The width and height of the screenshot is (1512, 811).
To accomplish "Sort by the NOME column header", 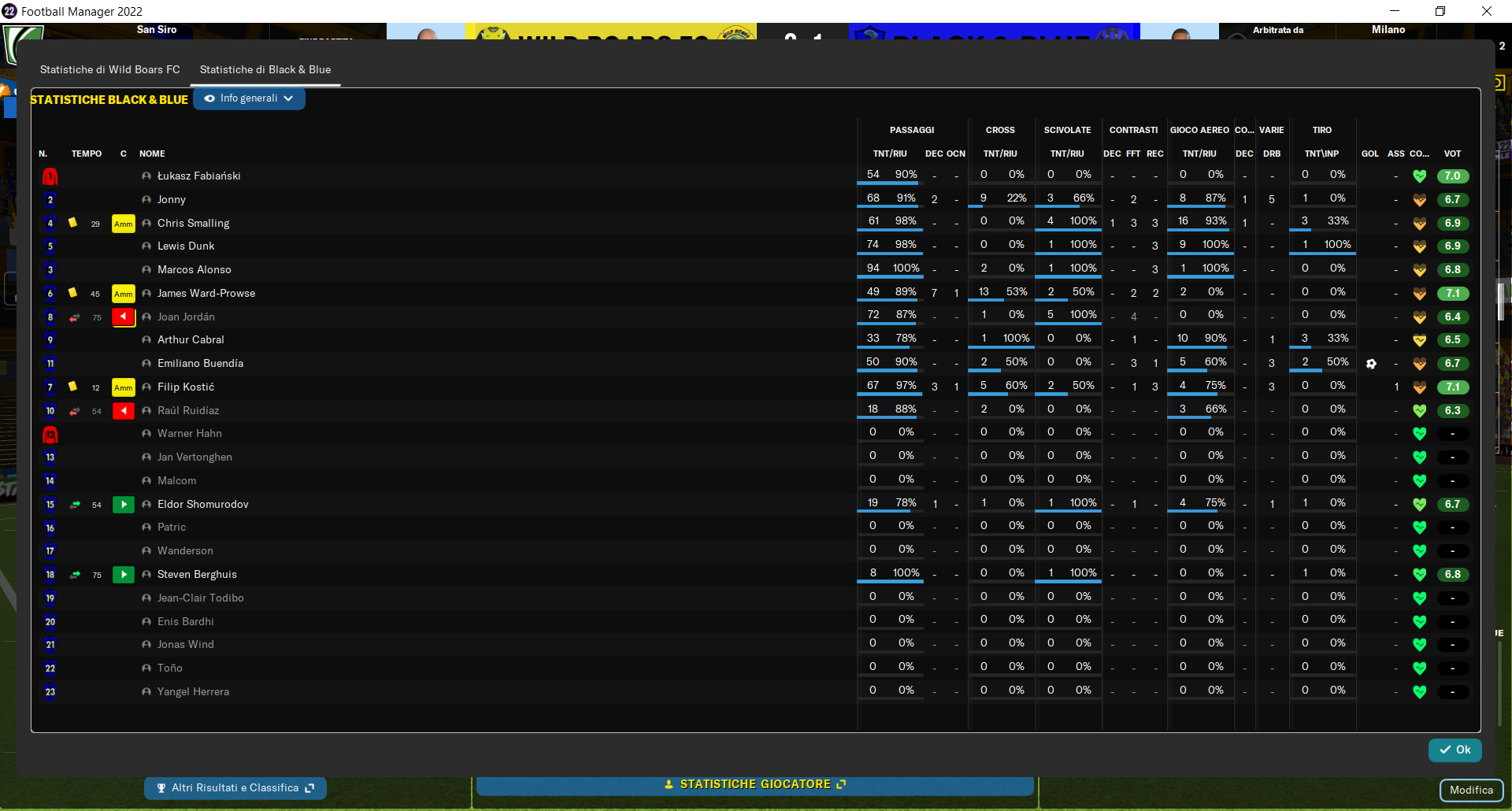I will 152,154.
